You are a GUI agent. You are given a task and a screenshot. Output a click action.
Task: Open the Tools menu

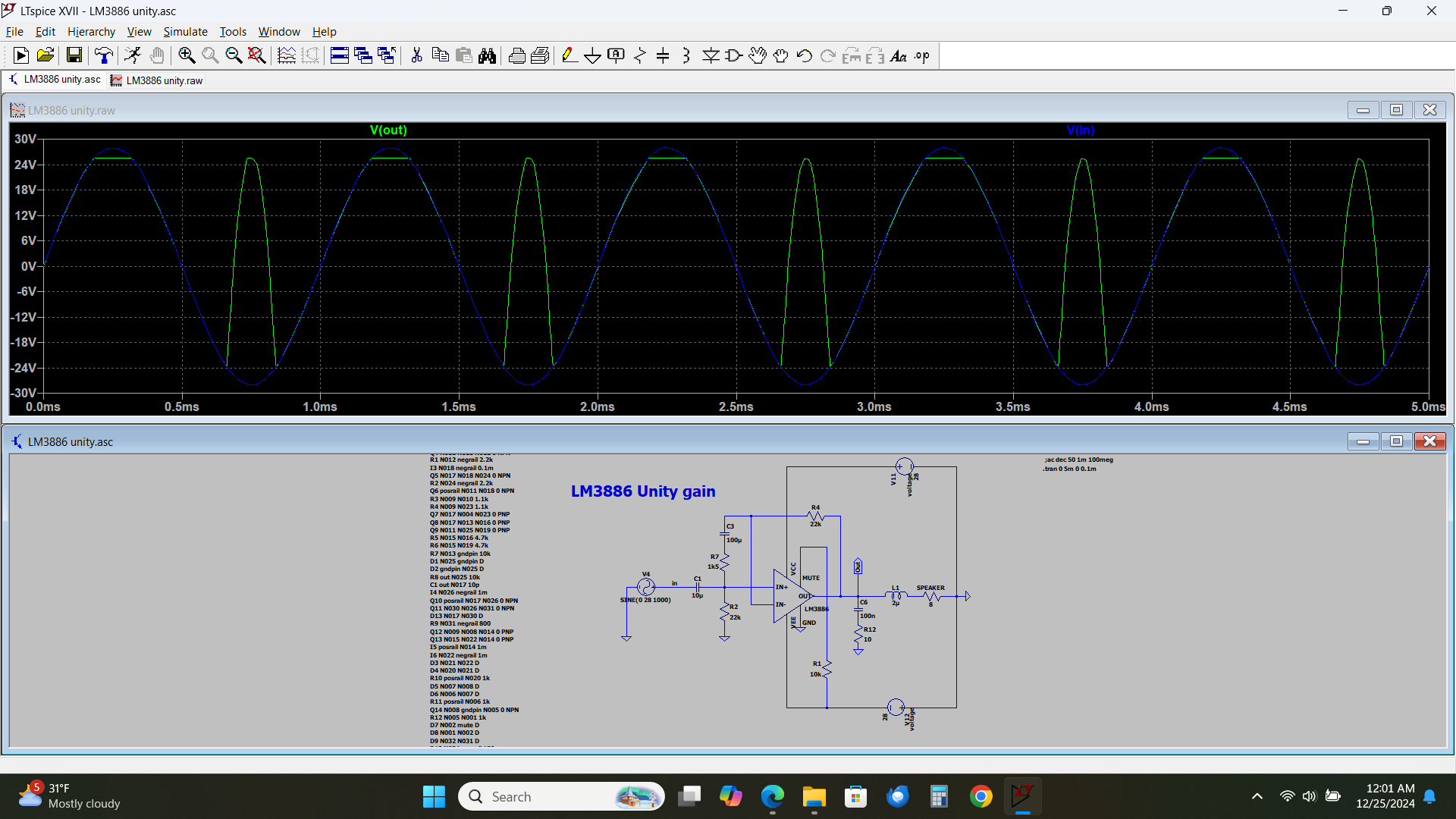[x=233, y=31]
